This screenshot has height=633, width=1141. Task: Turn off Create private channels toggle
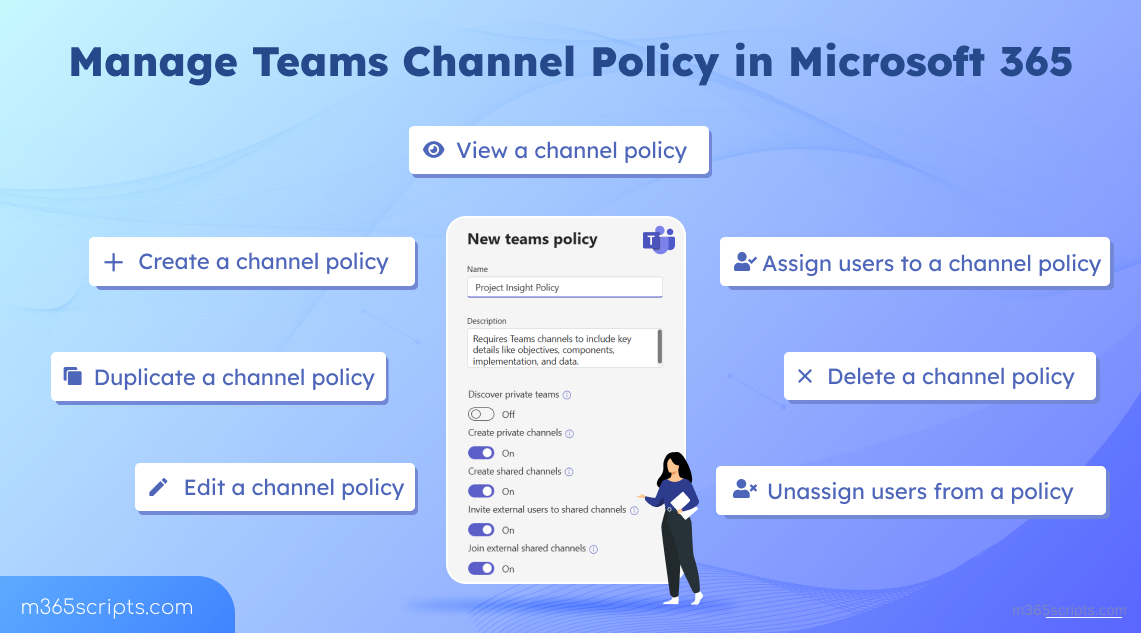tap(481, 453)
